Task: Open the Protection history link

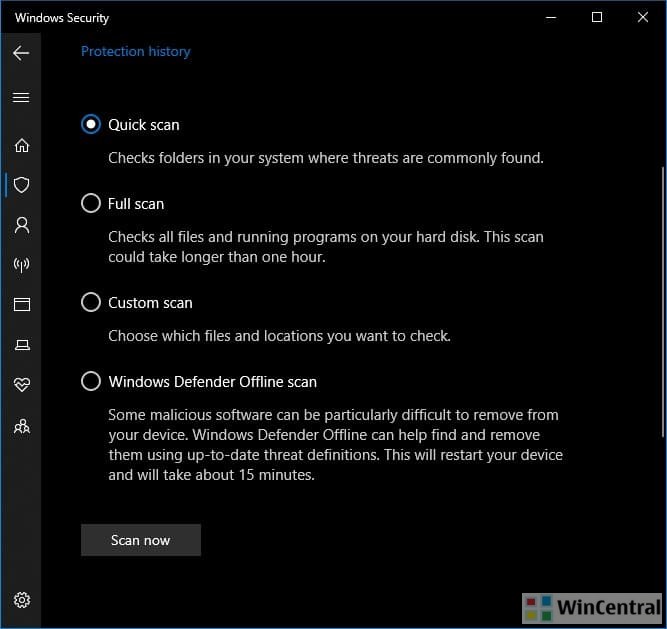Action: pyautogui.click(x=135, y=51)
